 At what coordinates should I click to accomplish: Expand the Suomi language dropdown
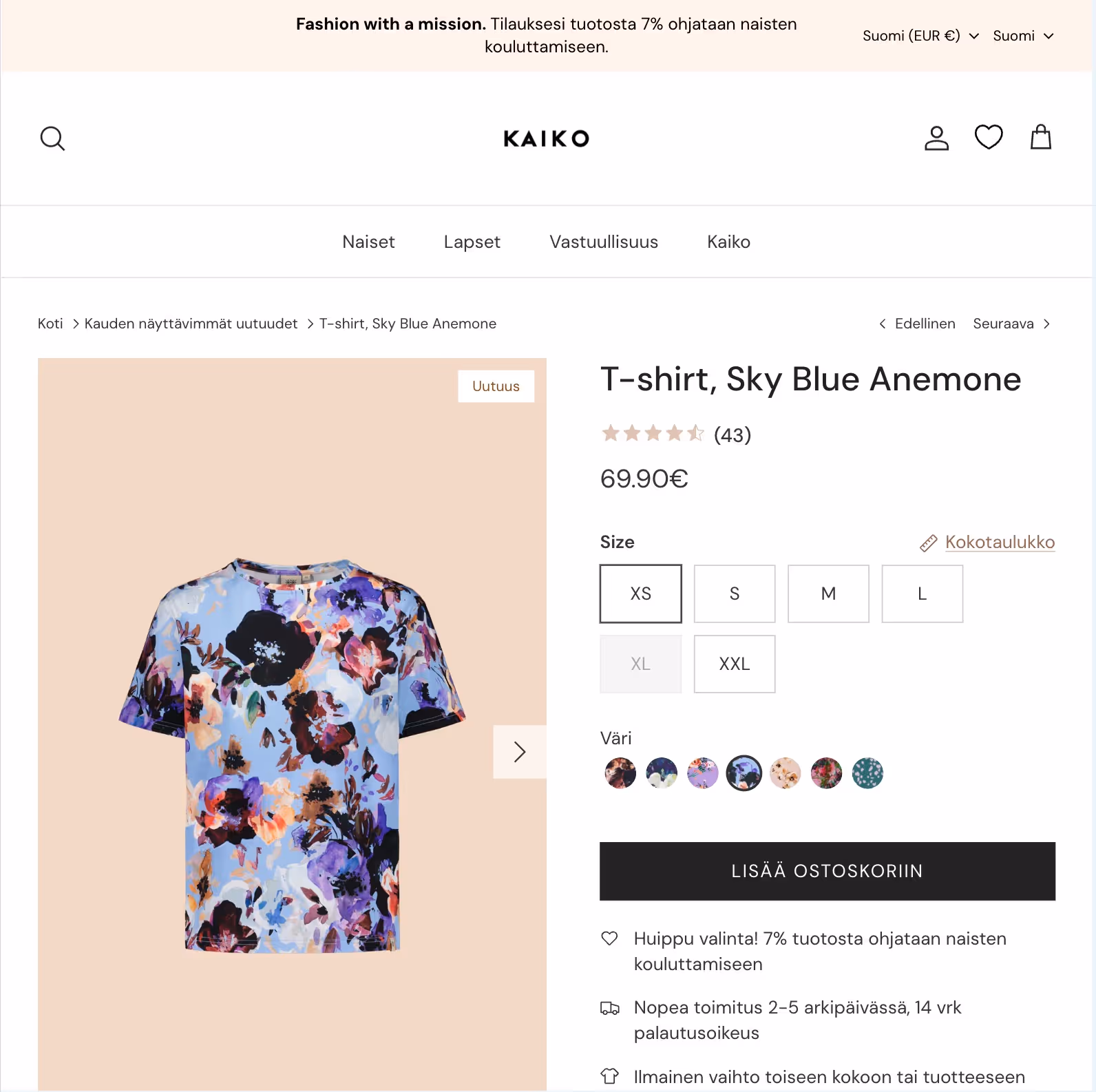1023,36
